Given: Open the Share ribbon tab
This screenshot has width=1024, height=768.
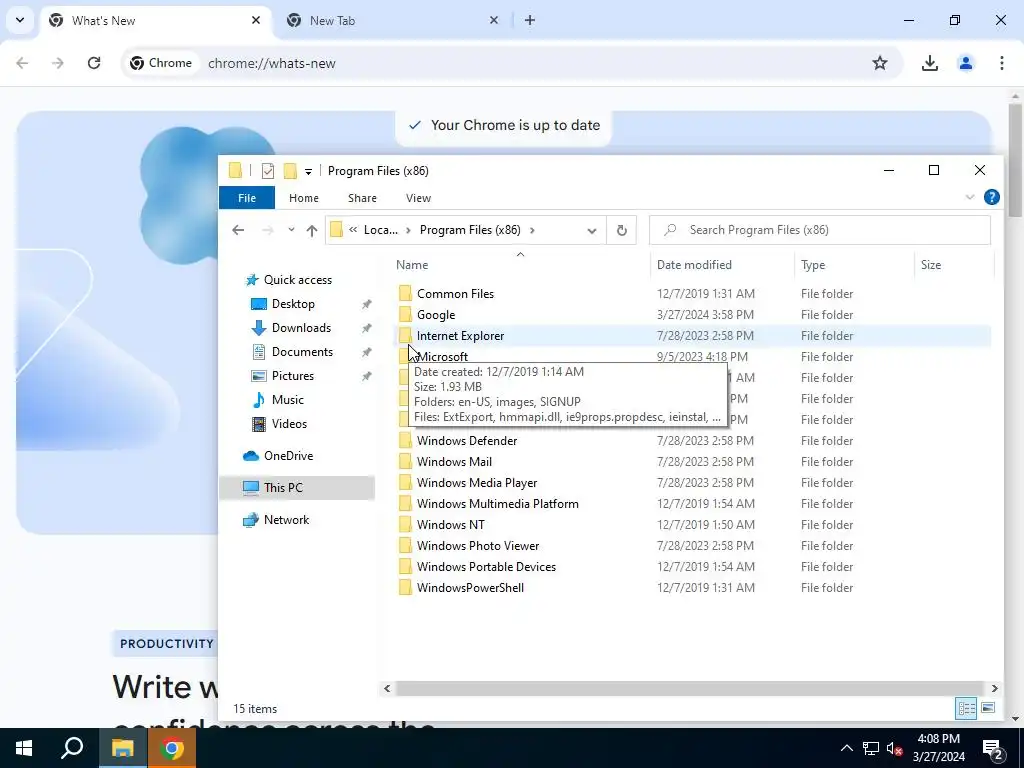Looking at the screenshot, I should pos(362,198).
